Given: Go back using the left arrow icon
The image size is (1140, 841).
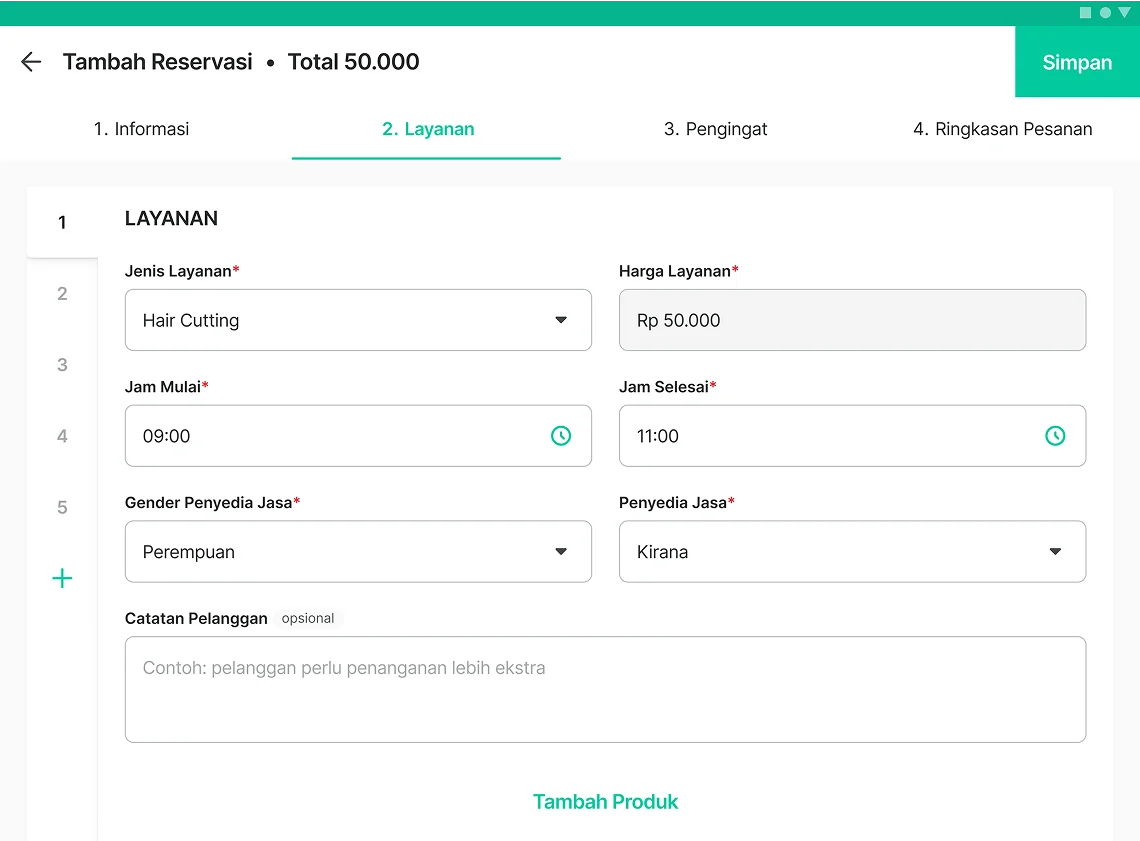Looking at the screenshot, I should tap(31, 62).
